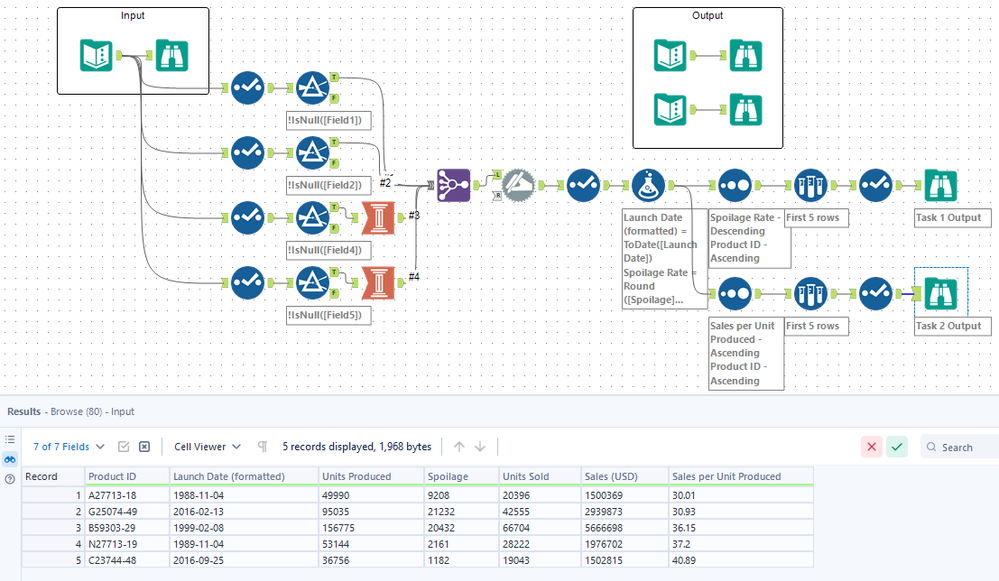Screen dimensions: 999x581
Task: Select cell G25074-49
Action: pos(127,512)
